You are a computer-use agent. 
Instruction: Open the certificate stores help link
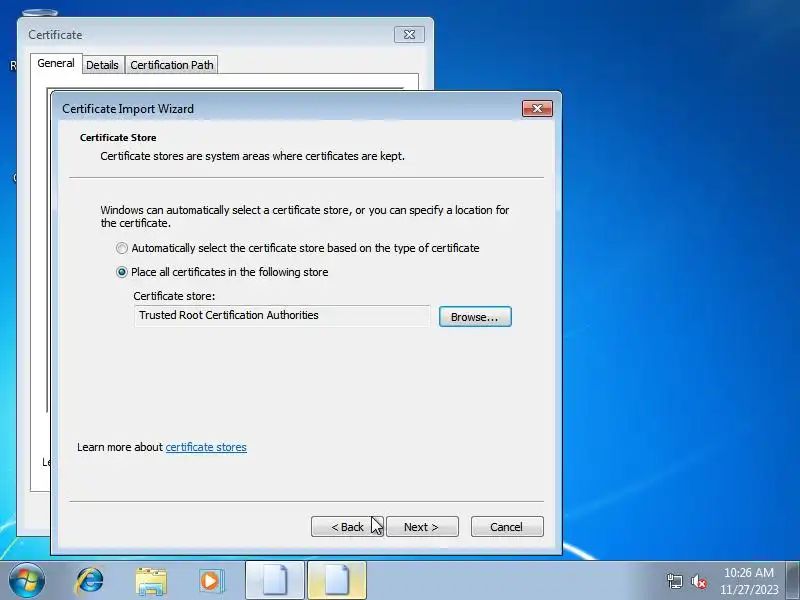coord(206,447)
